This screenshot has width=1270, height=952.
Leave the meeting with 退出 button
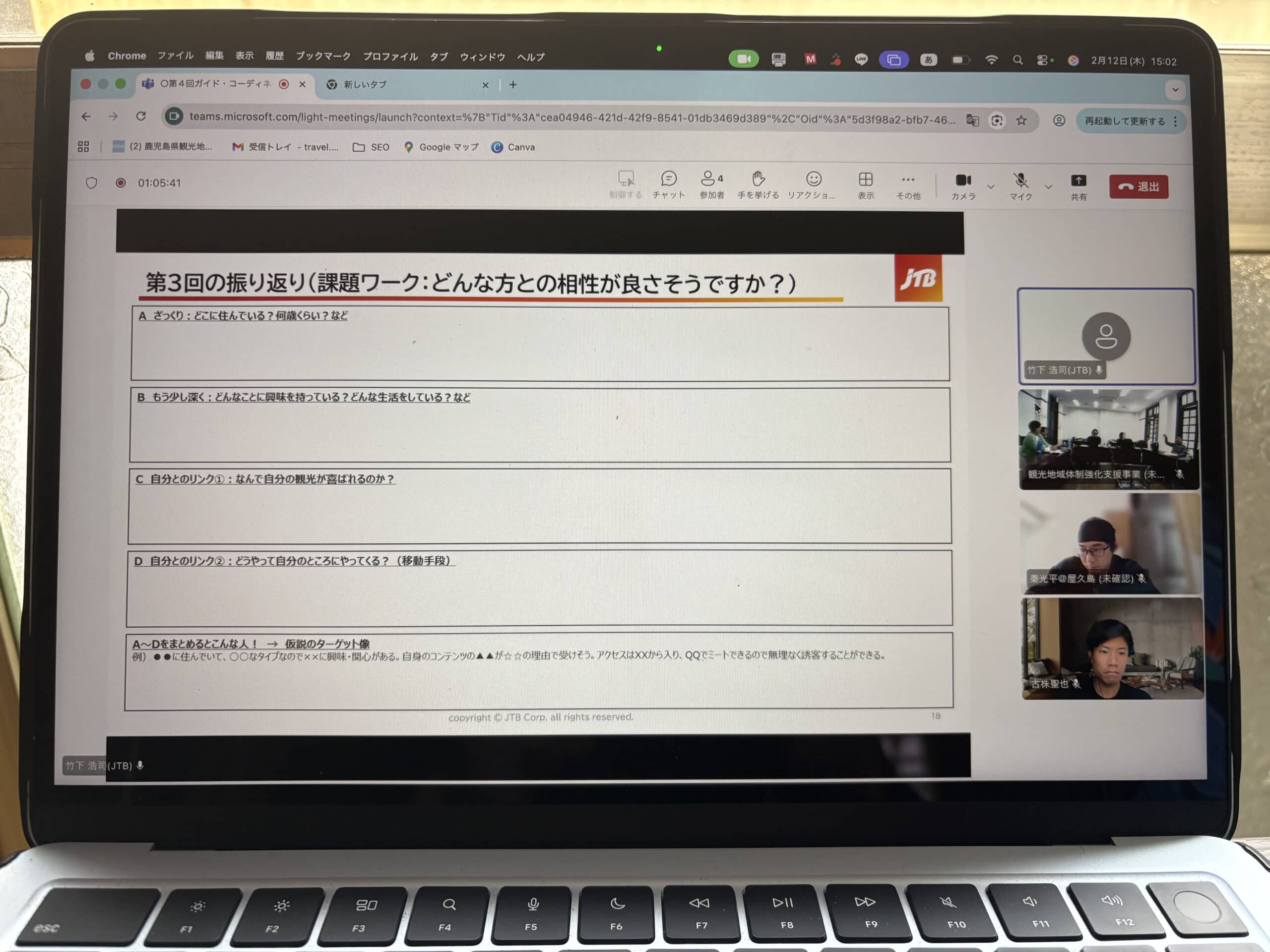[x=1139, y=187]
